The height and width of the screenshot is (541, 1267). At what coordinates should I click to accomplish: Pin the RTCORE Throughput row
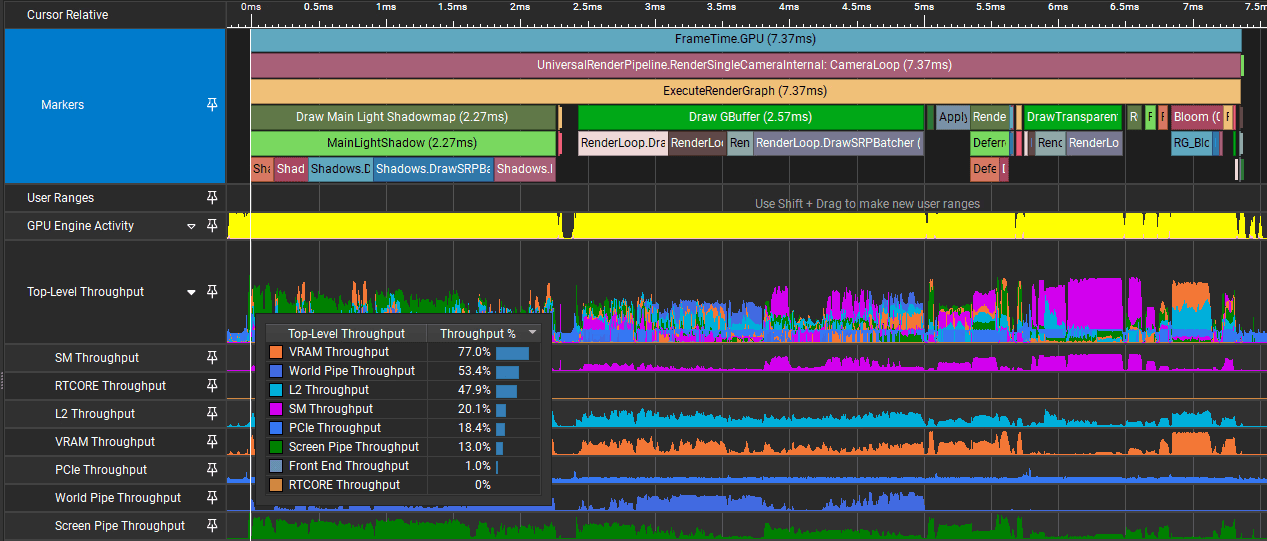pyautogui.click(x=212, y=386)
